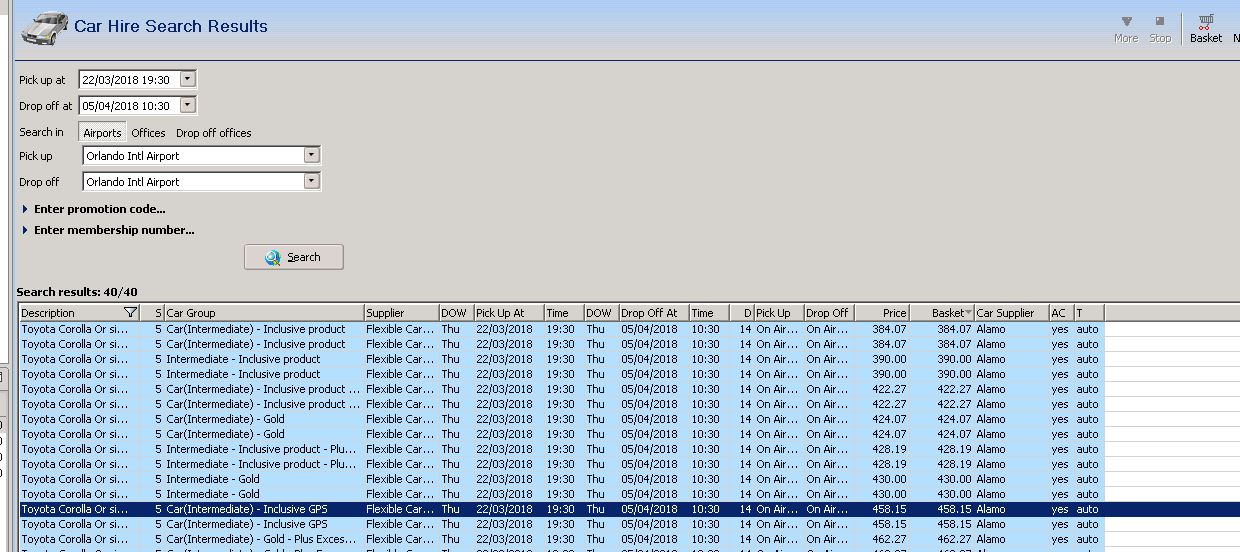The image size is (1240, 552).
Task: Switch to Offices search option
Action: click(148, 133)
